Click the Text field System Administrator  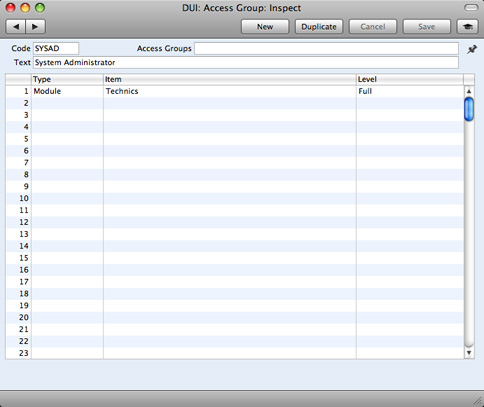(246, 62)
